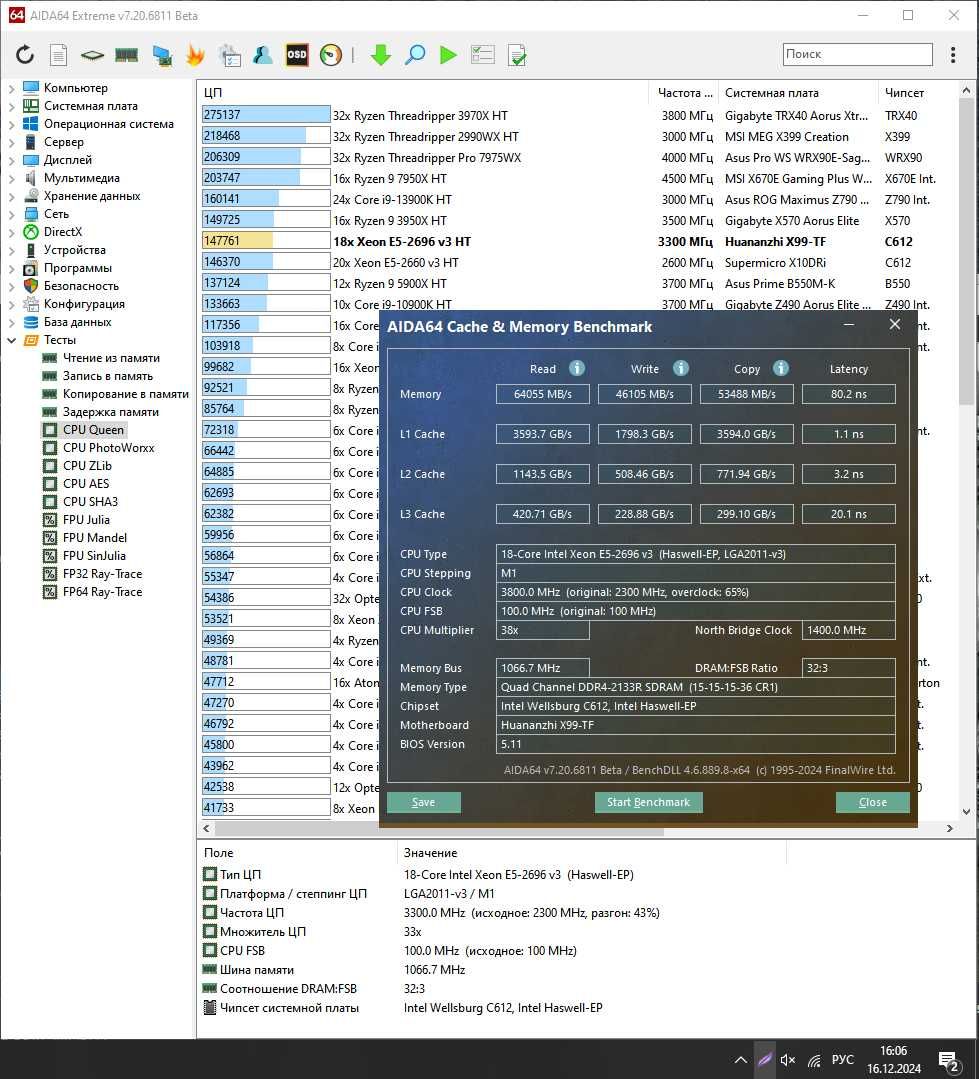Expand the Мультимедиа tree node
This screenshot has height=1079, width=979.
point(11,178)
